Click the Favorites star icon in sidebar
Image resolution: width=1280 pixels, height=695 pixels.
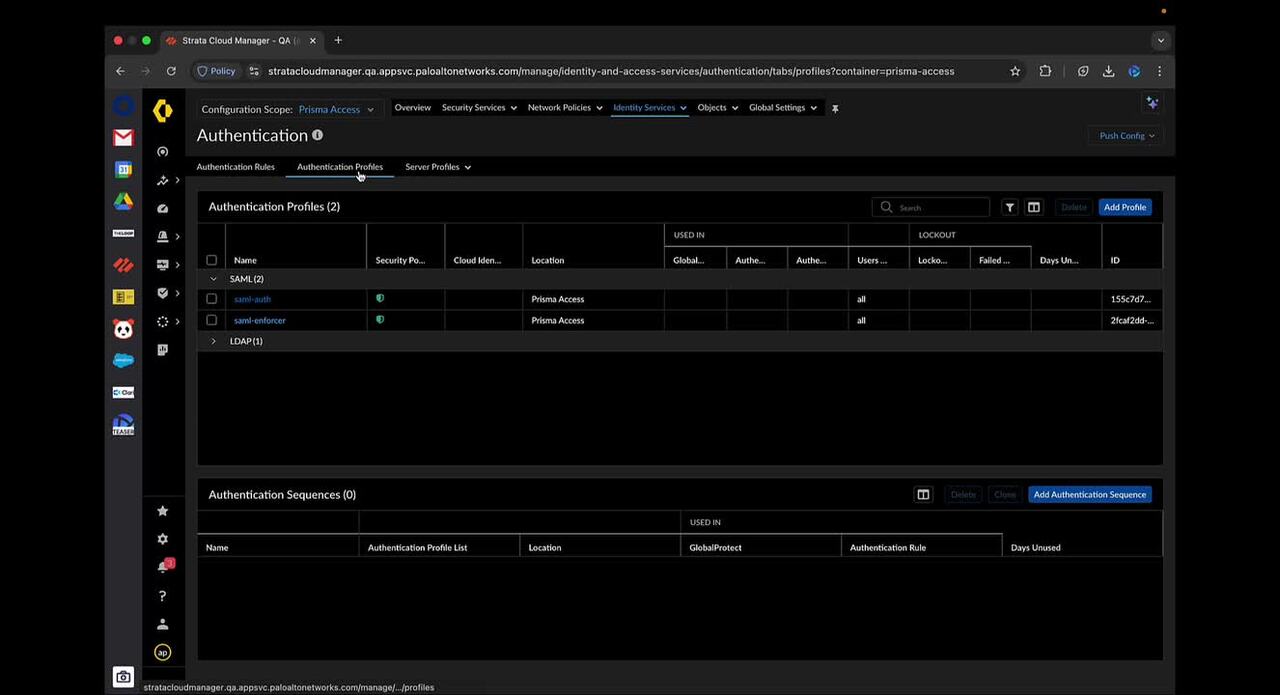163,511
